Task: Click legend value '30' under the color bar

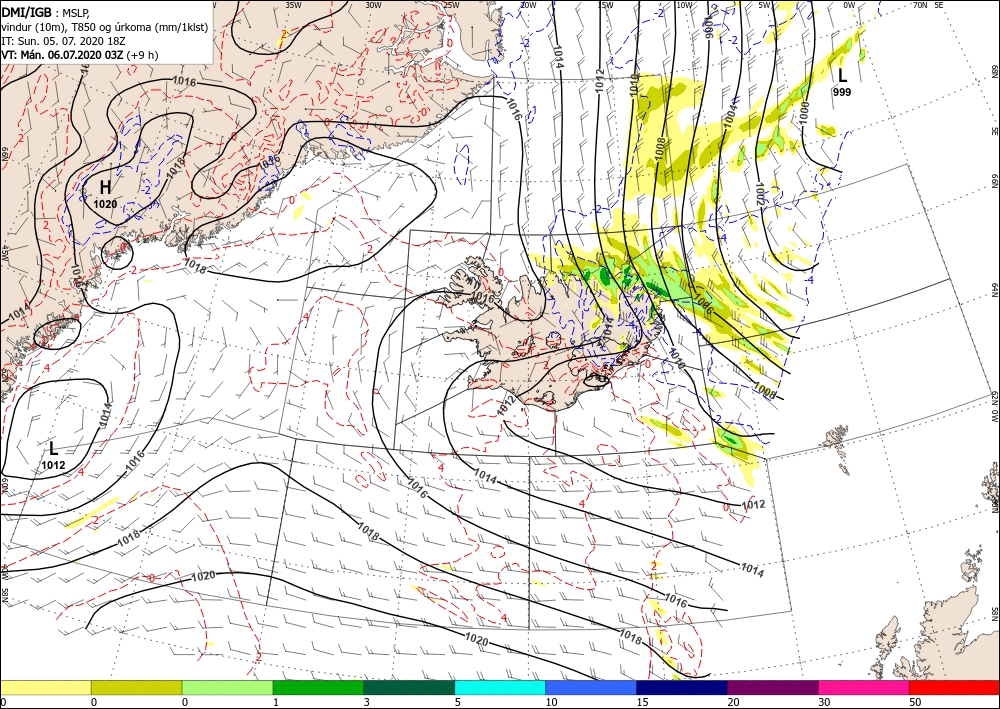Action: pyautogui.click(x=824, y=703)
